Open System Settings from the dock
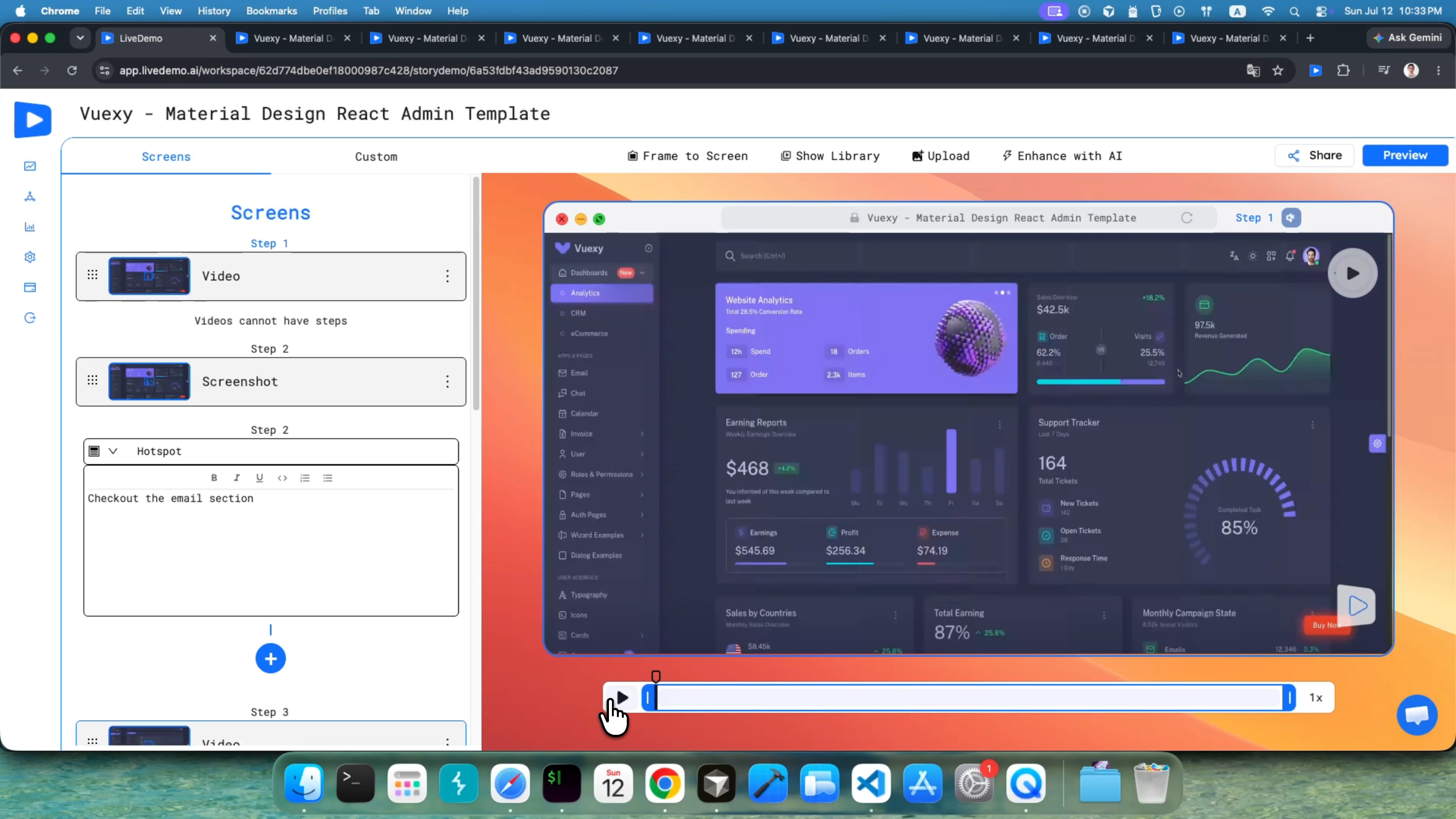1456x819 pixels. tap(974, 783)
